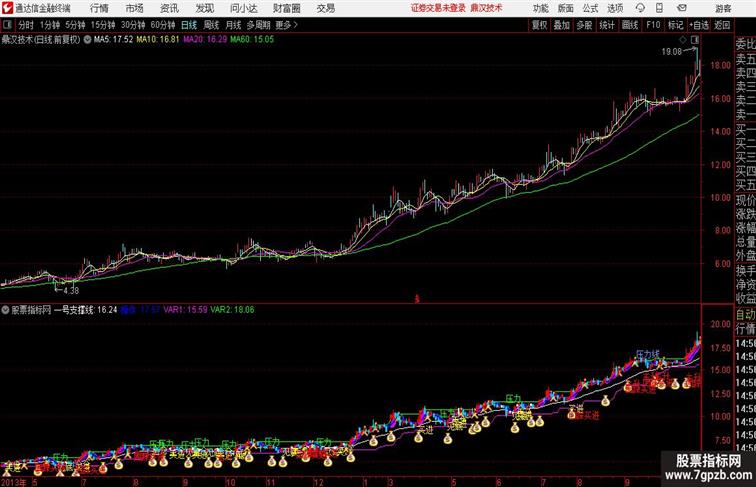The image size is (756, 487).
Task: Click the 12.00 price axis label
Action: [x=720, y=164]
